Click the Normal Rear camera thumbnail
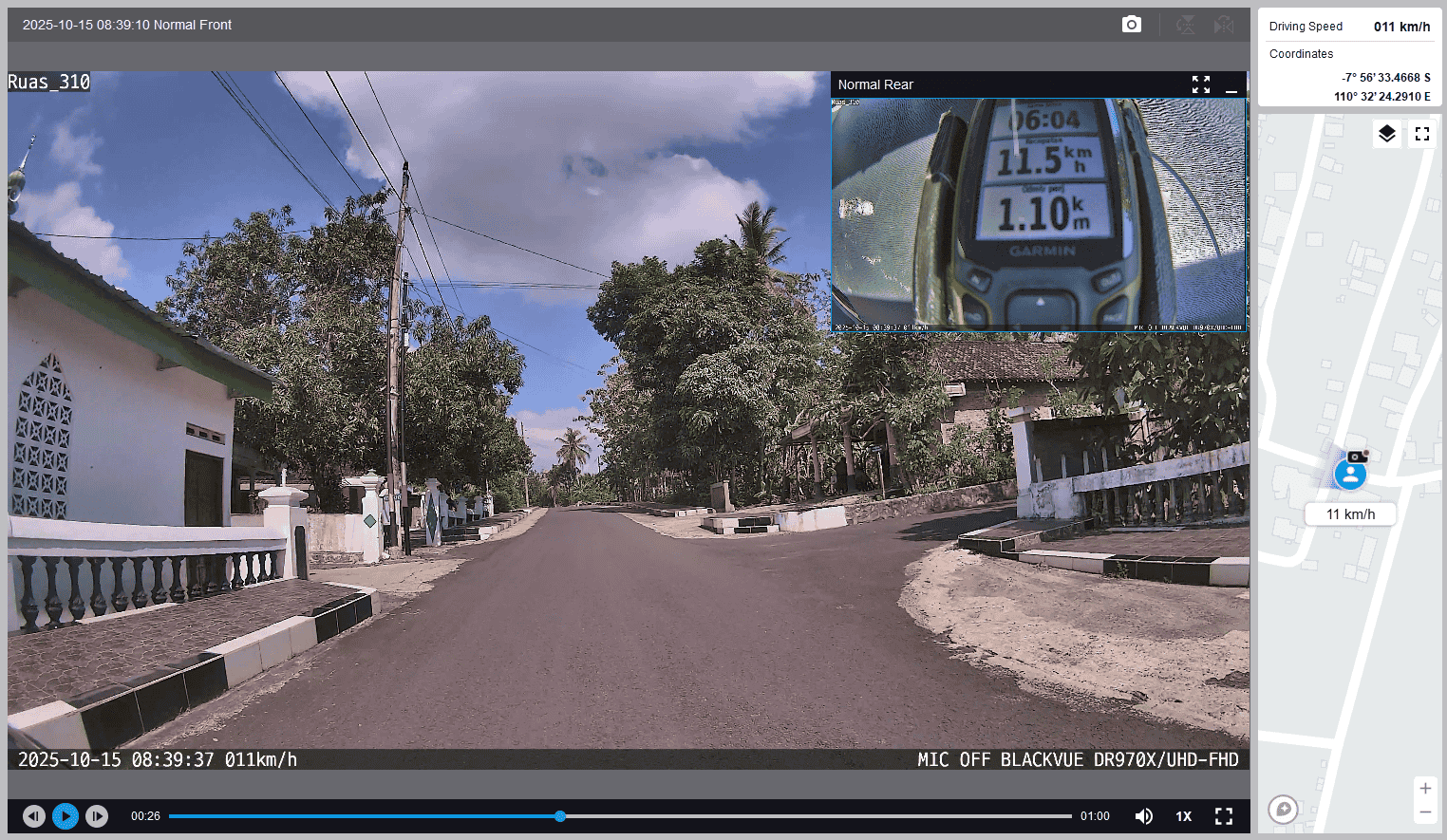This screenshot has height=840, width=1447. 1038,215
